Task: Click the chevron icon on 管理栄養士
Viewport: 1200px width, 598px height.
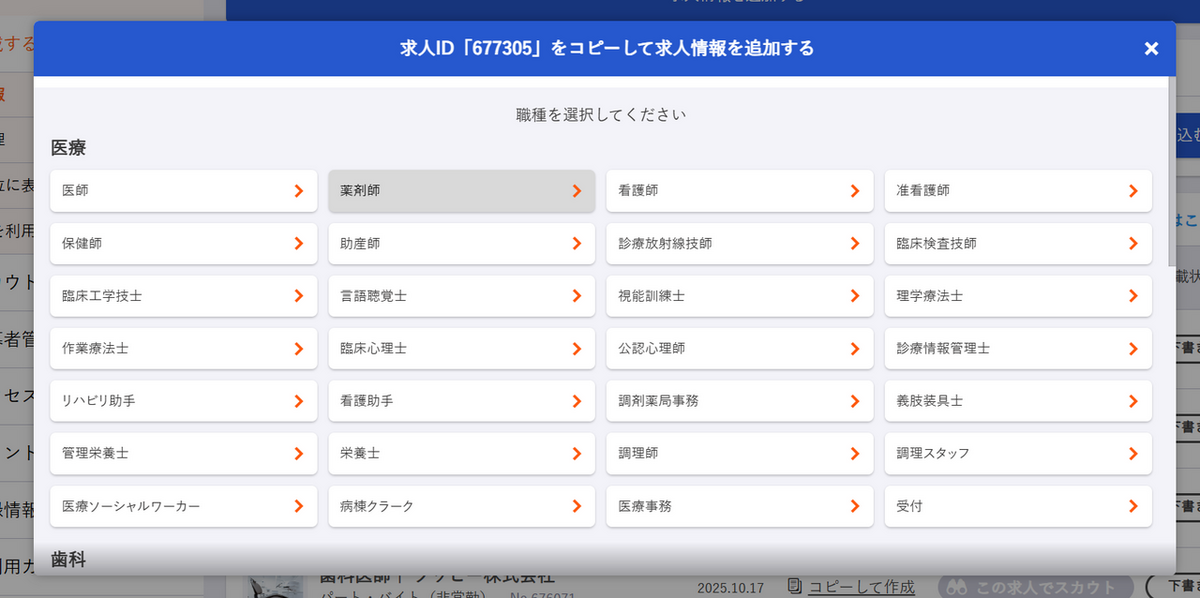Action: click(298, 454)
